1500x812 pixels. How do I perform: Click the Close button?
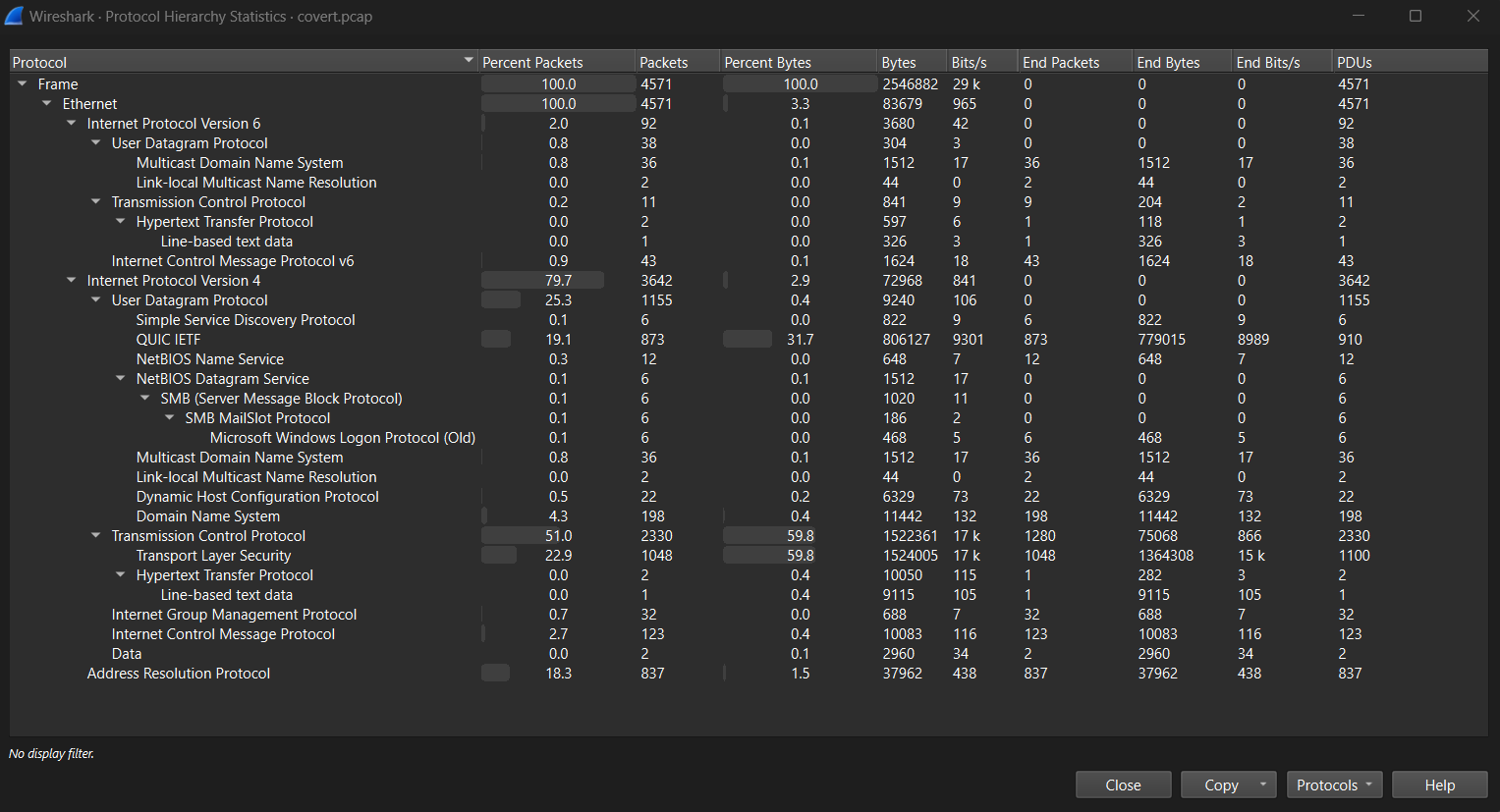(1123, 785)
